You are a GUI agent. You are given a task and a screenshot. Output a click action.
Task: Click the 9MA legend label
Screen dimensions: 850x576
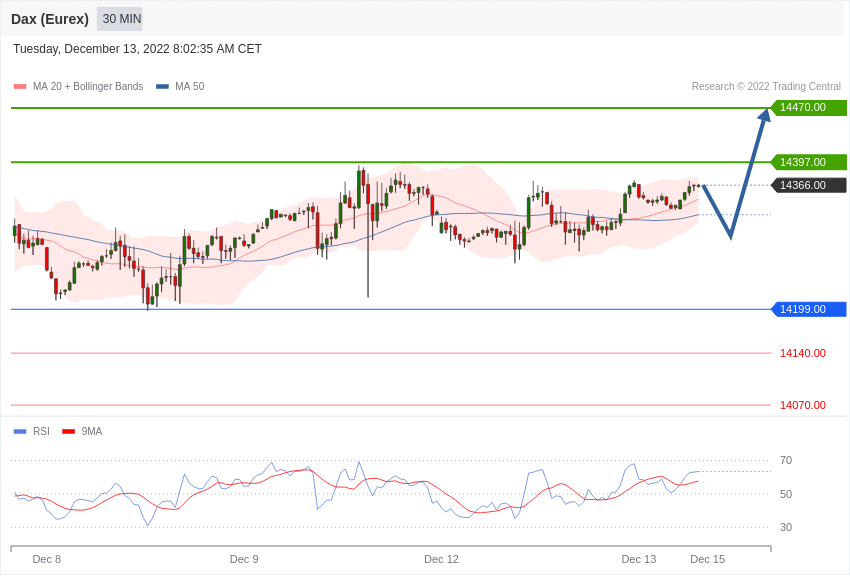coord(92,431)
